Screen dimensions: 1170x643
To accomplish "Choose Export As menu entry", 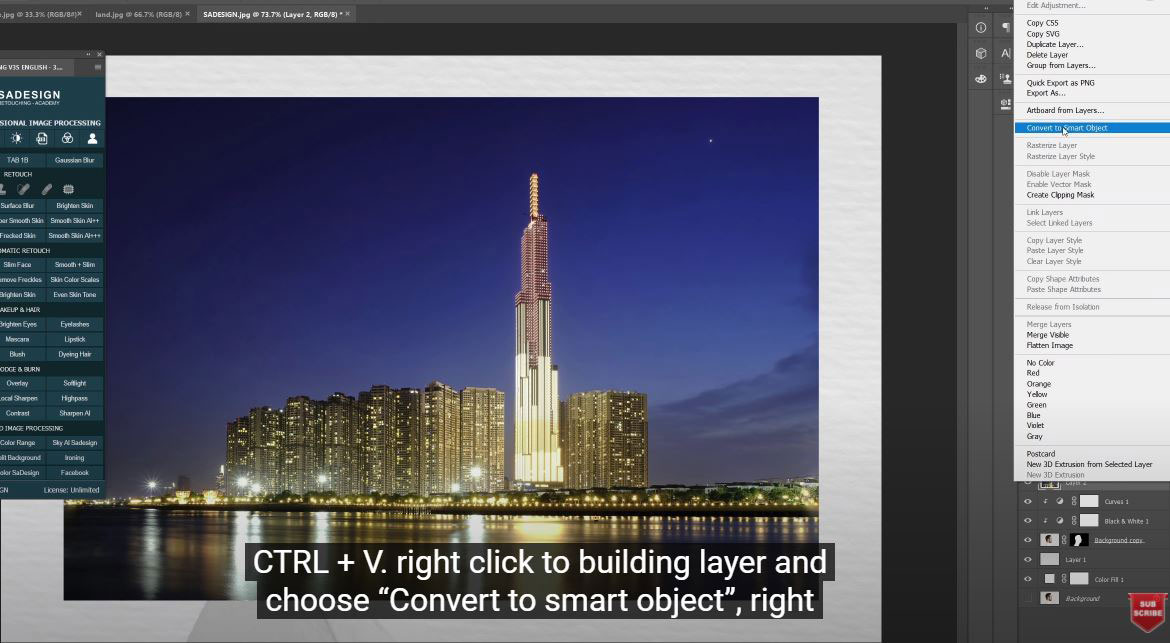I will 1045,93.
